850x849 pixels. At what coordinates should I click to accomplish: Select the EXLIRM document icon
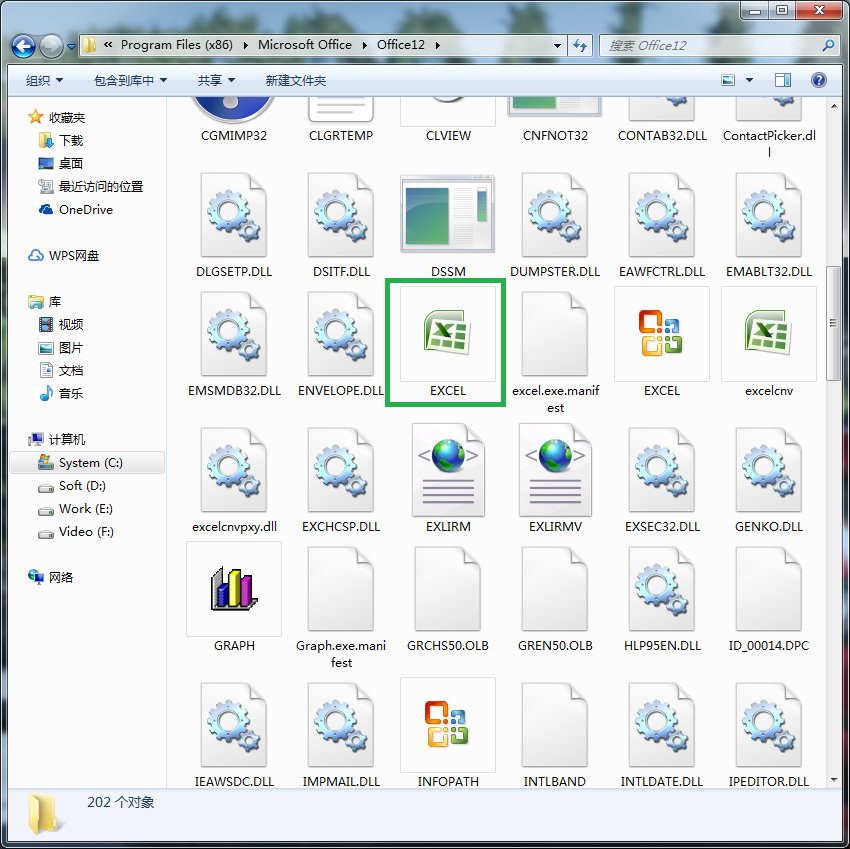448,479
